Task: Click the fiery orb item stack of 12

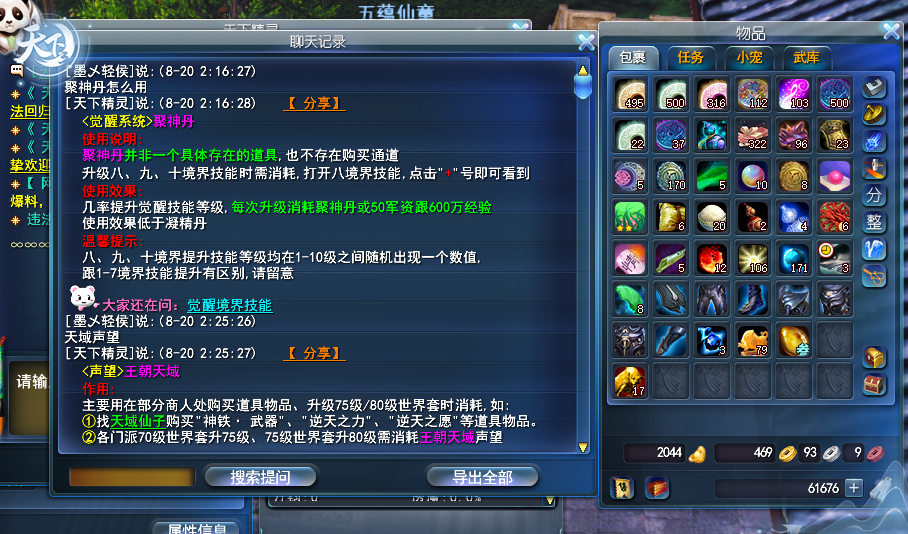Action: click(712, 258)
